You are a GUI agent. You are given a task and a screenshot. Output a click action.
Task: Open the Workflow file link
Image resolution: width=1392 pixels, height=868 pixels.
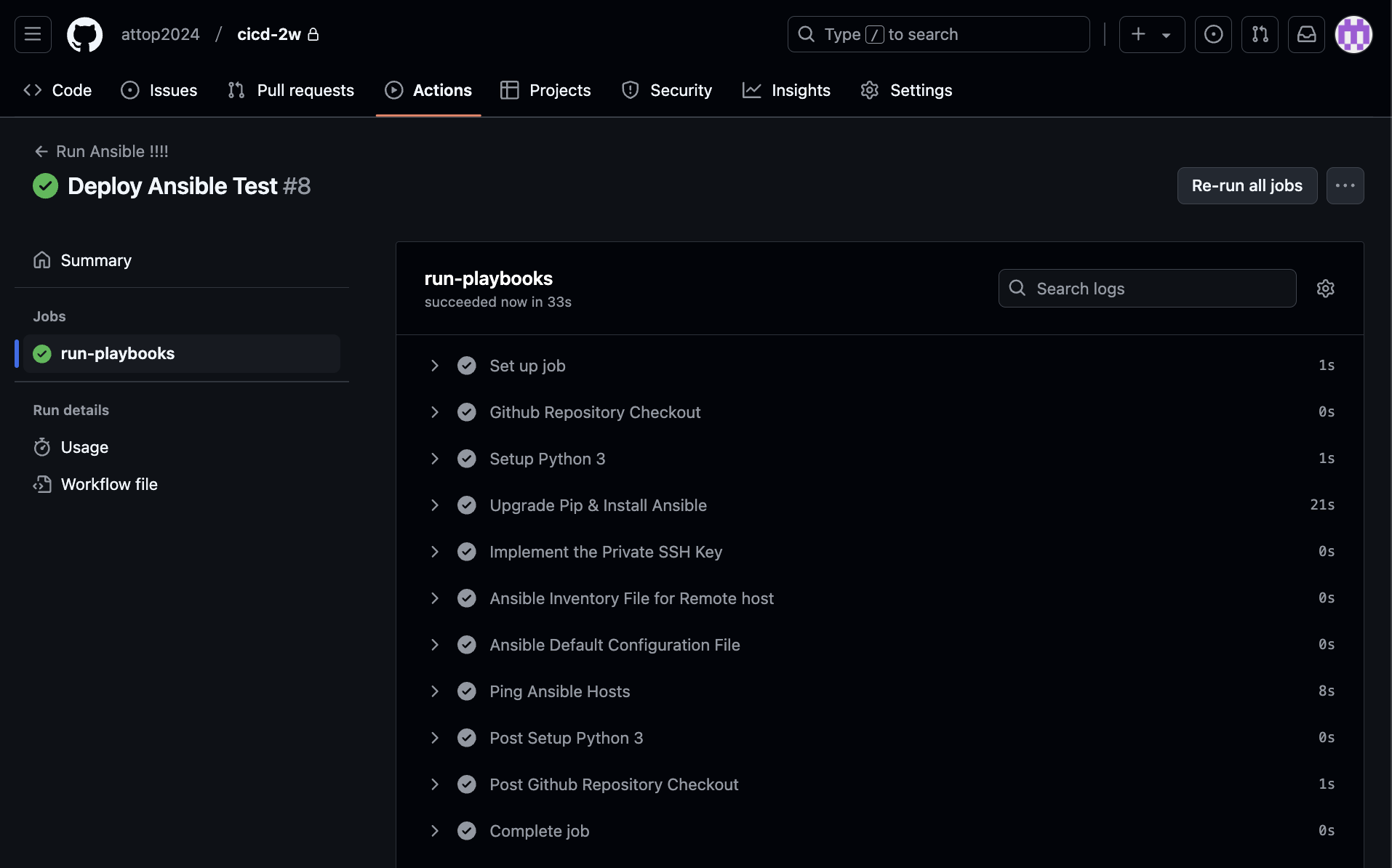click(109, 484)
